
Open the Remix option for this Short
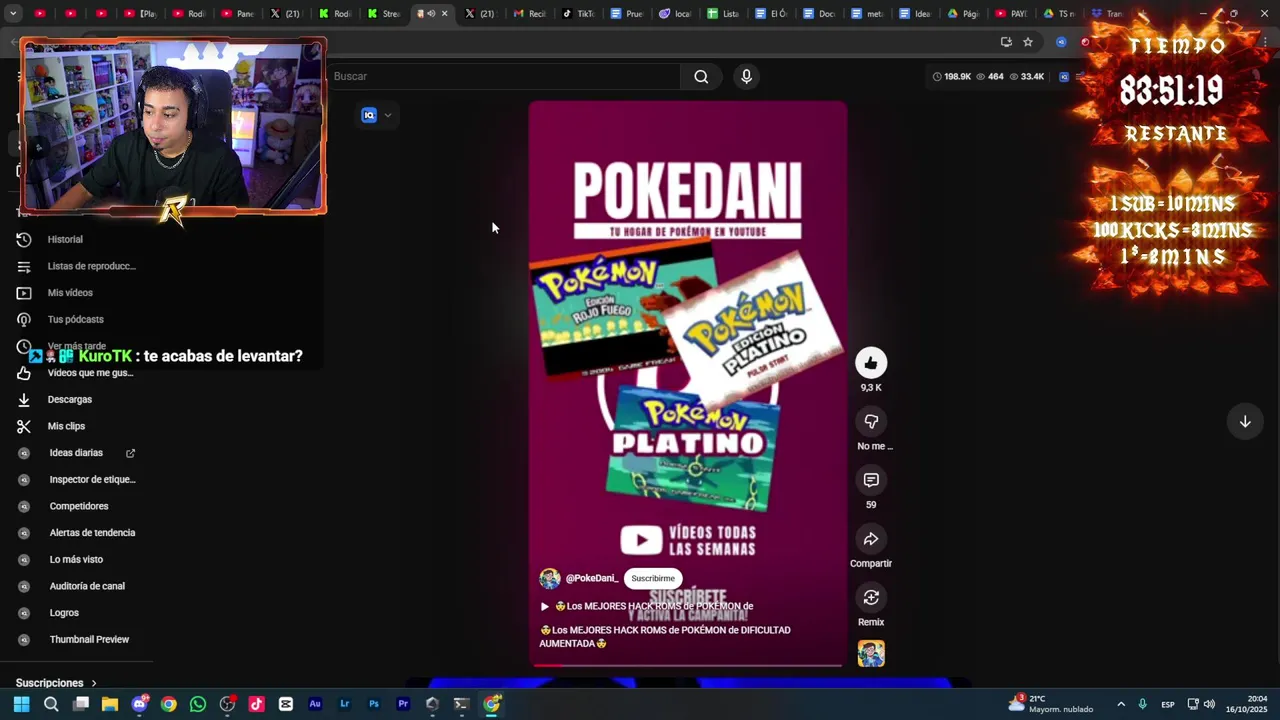[871, 598]
